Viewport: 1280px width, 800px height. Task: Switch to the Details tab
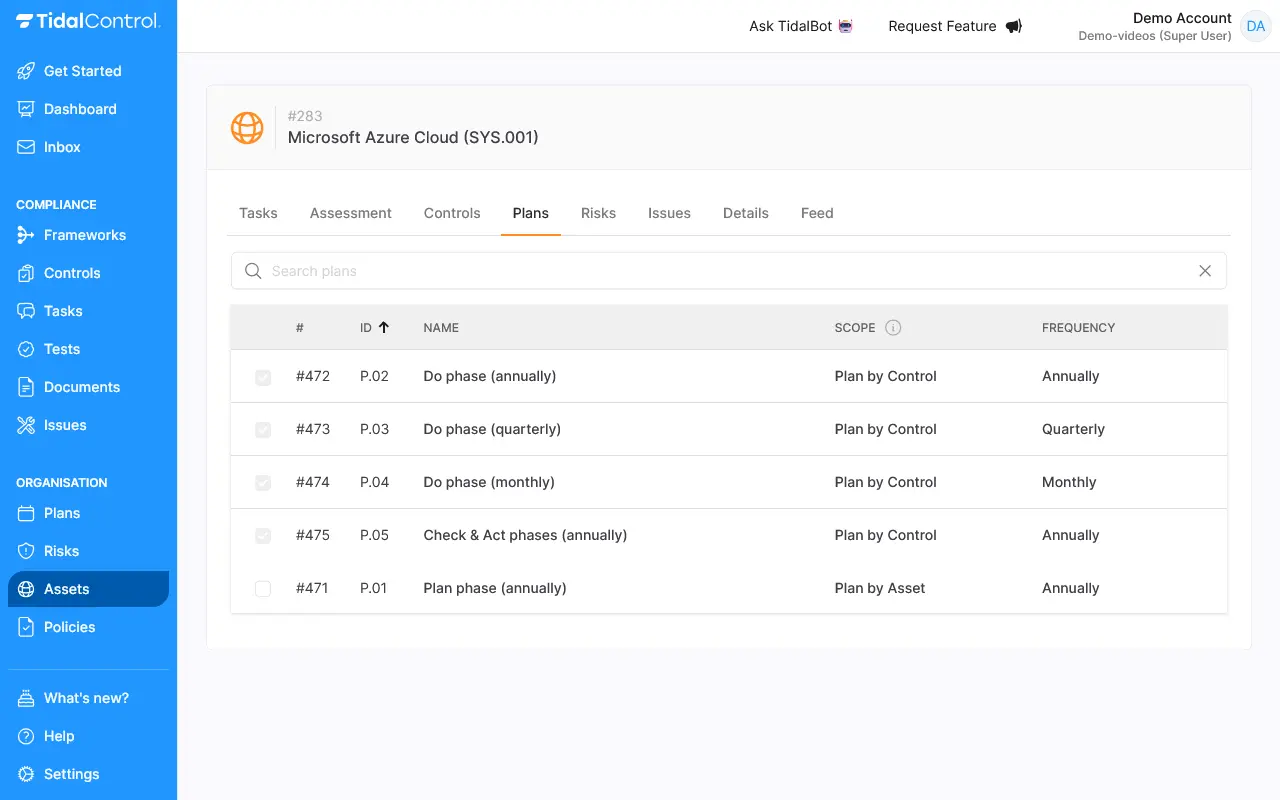746,213
